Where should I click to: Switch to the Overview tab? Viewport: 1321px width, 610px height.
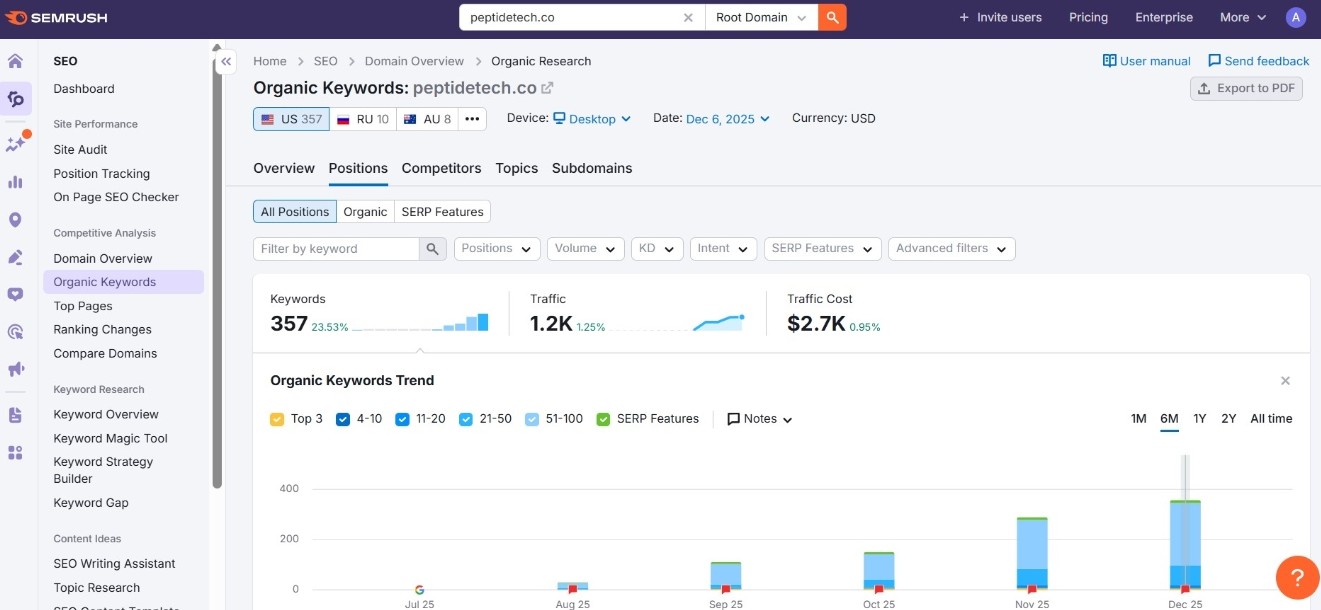(x=284, y=169)
